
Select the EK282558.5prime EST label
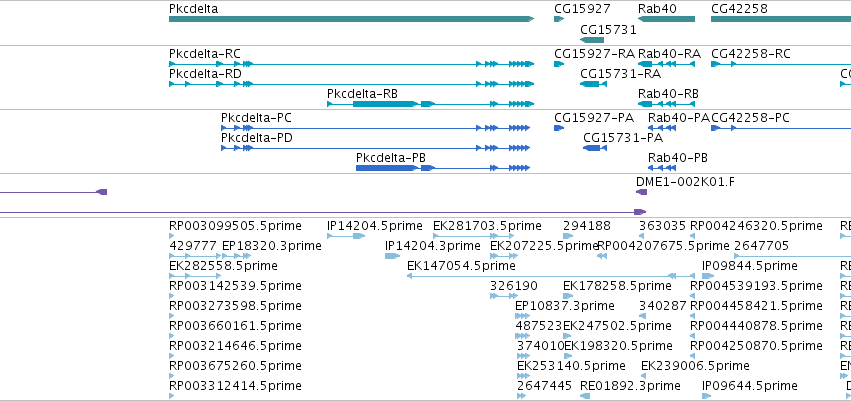pos(223,266)
